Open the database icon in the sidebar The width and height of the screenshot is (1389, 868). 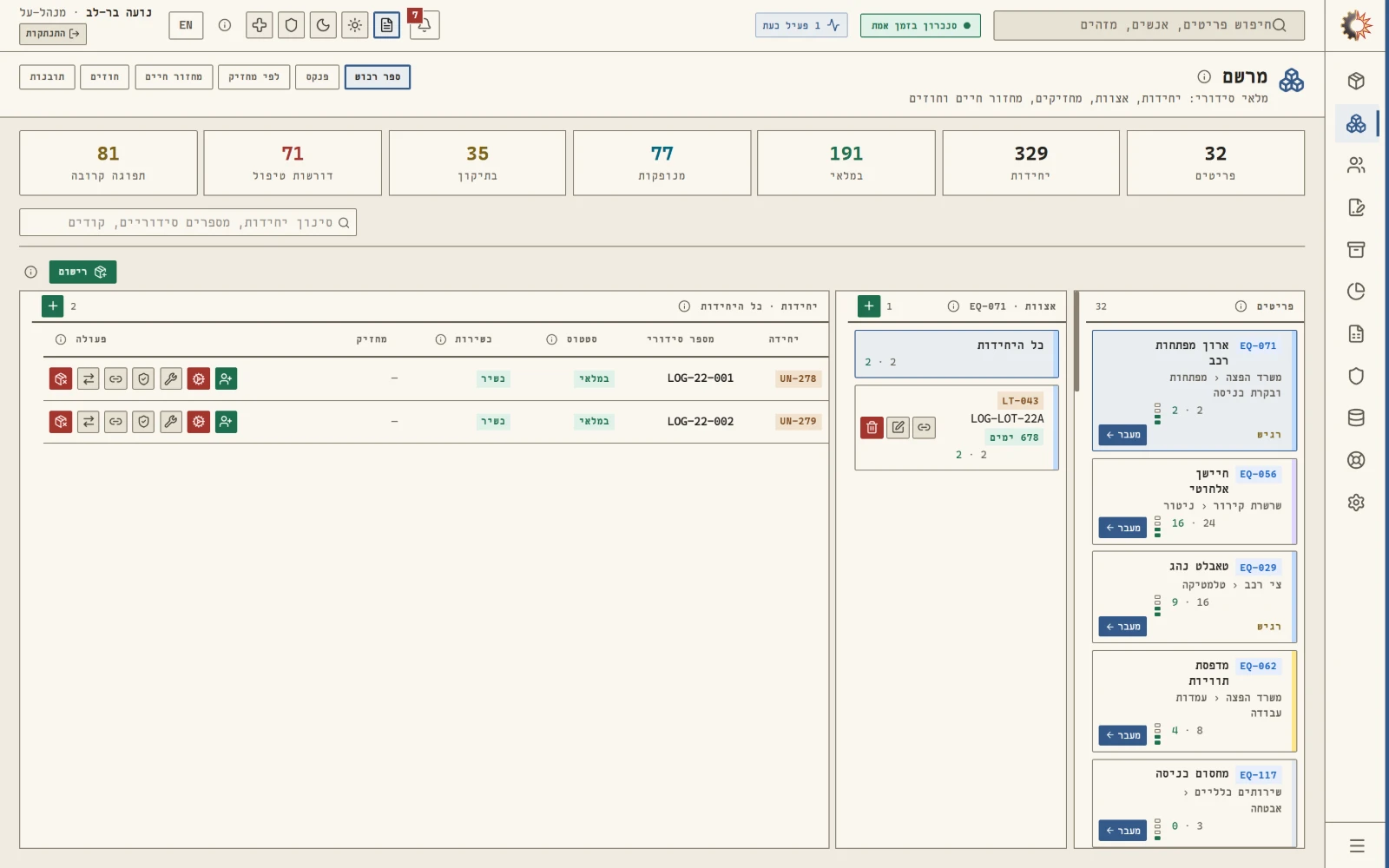[1356, 418]
